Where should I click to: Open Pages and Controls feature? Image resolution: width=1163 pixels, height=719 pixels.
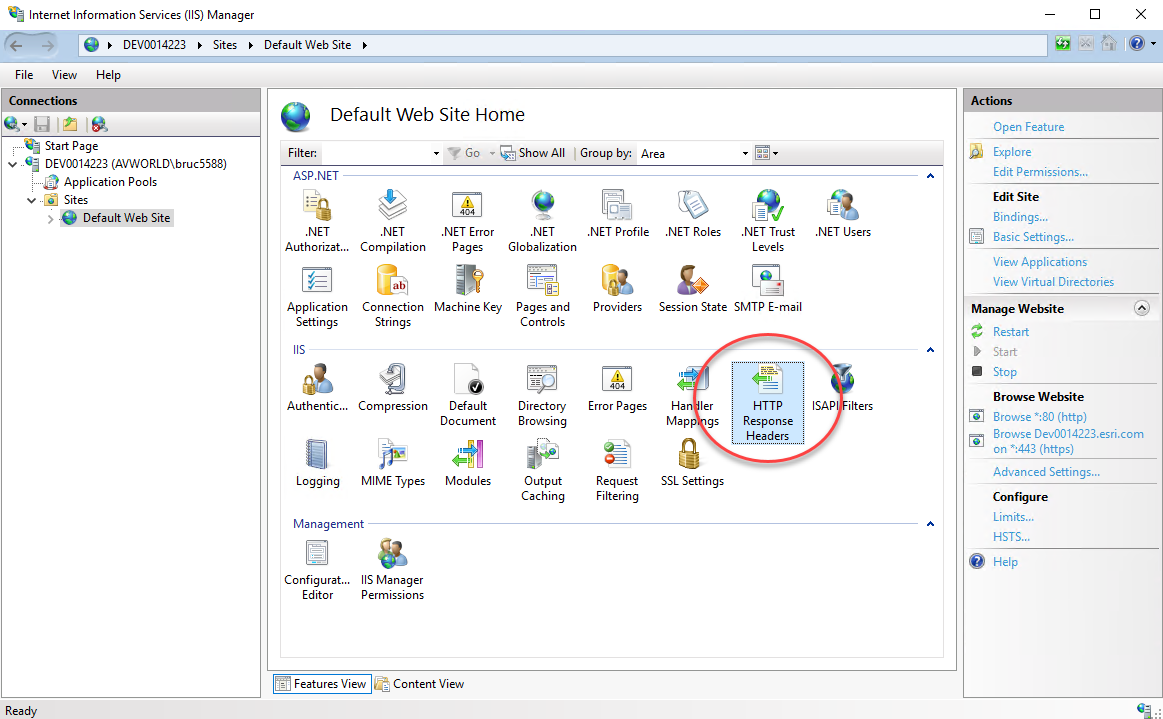point(542,296)
